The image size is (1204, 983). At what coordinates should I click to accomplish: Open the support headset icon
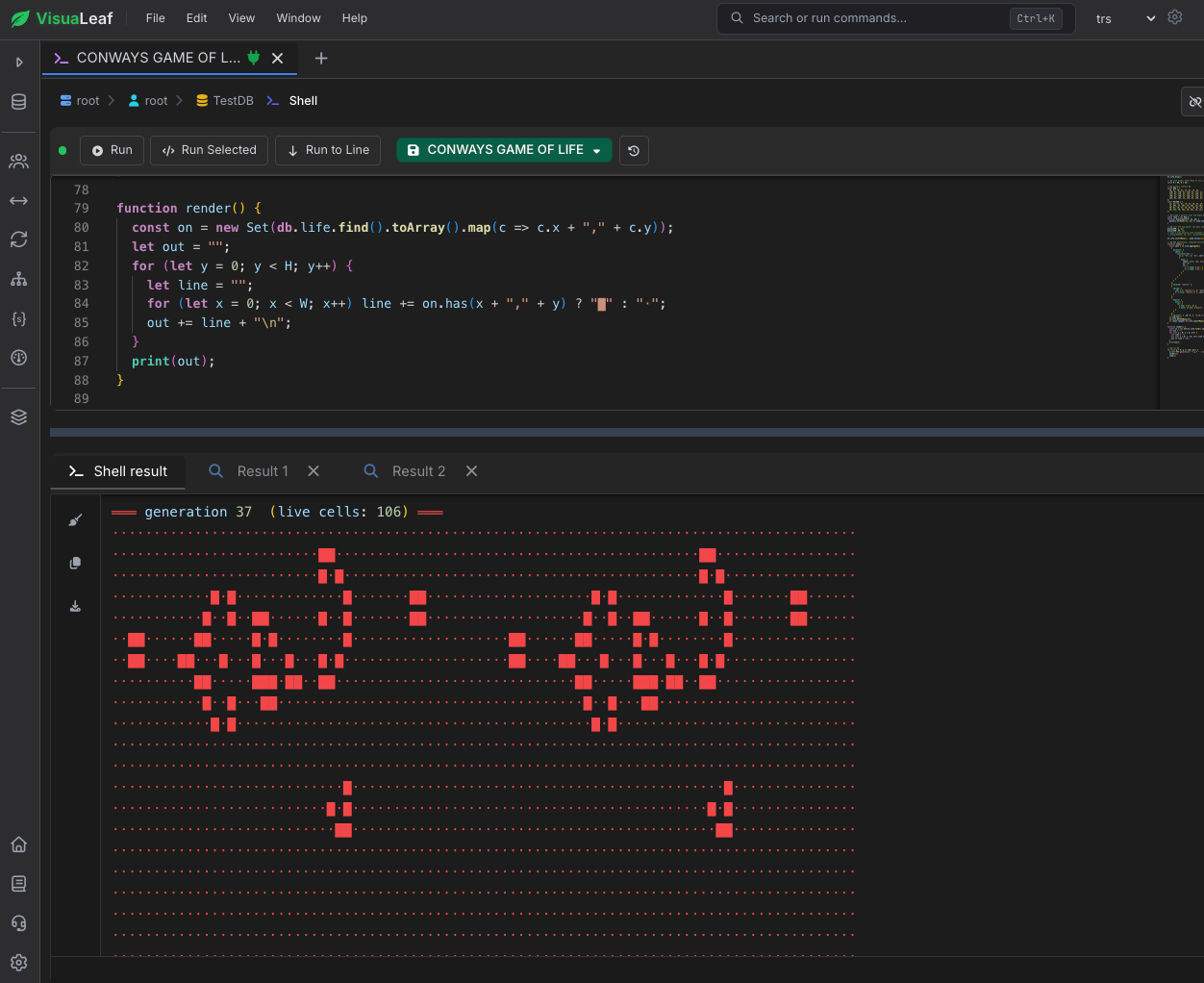19,923
